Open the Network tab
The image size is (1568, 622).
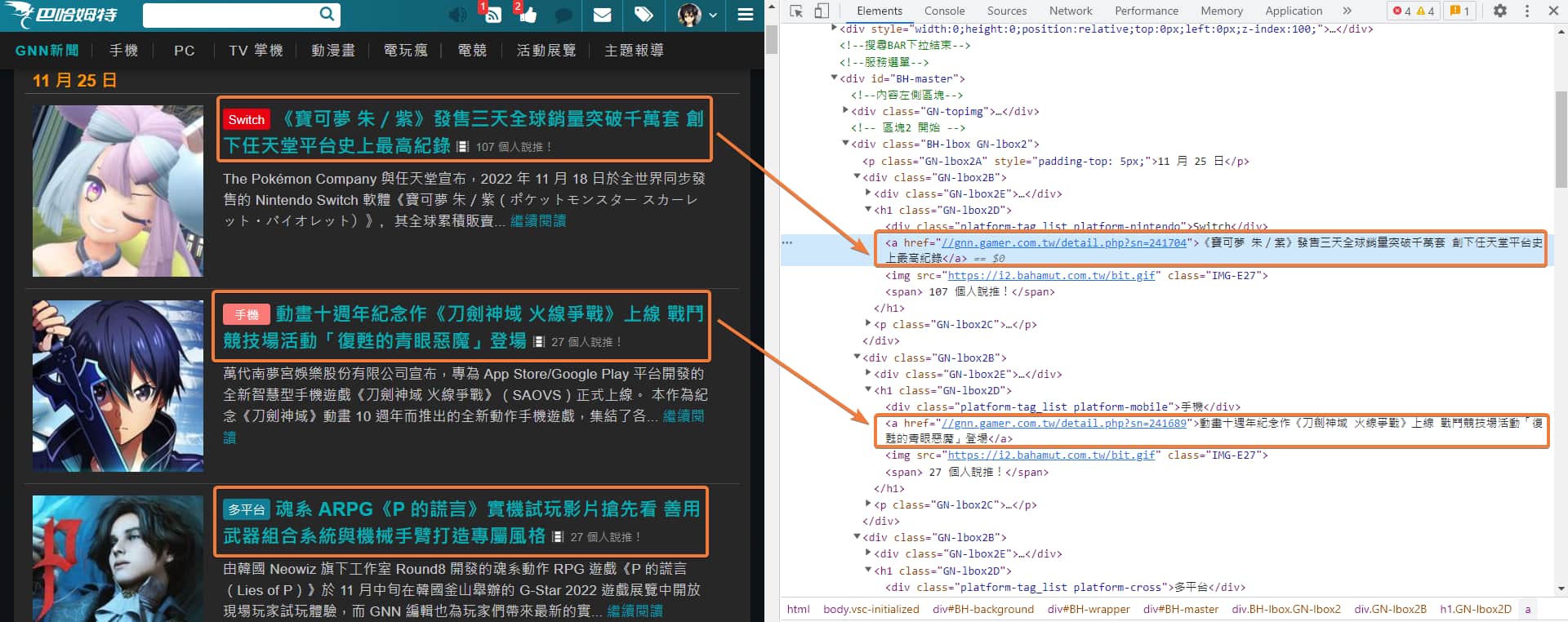coord(1071,11)
